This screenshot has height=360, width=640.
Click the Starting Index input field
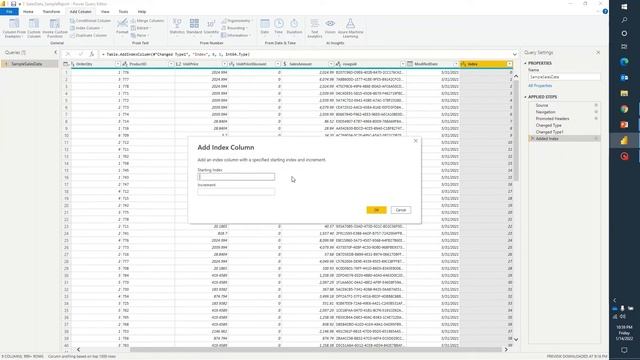tap(236, 177)
